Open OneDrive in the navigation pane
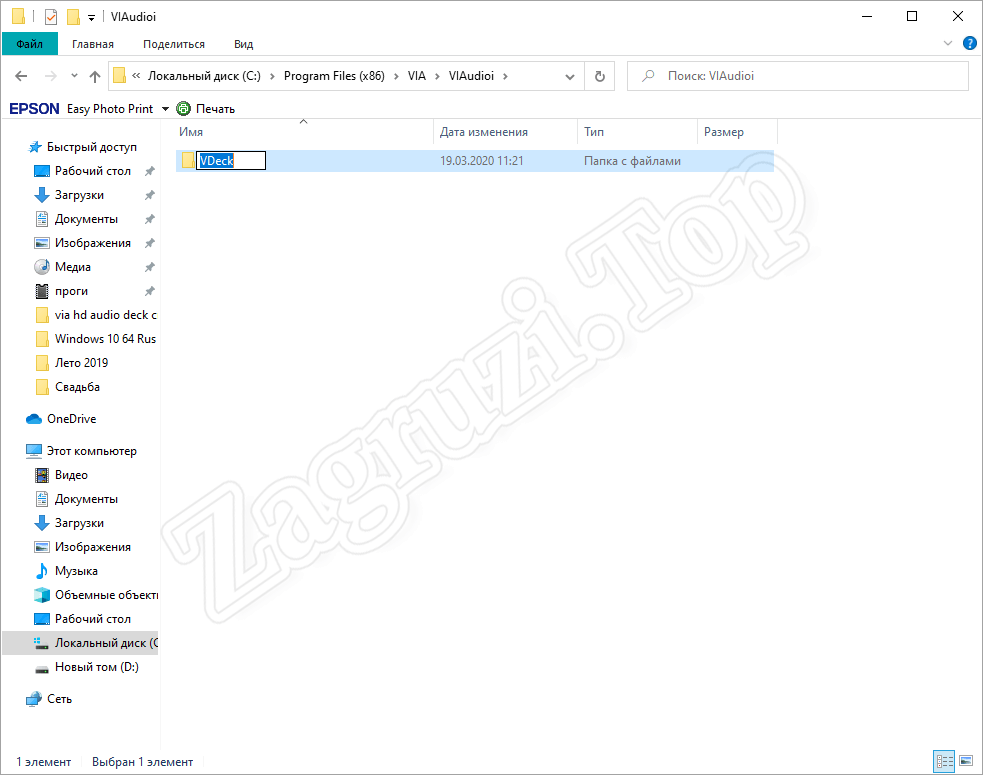Screen dimensions: 983x775 point(70,419)
